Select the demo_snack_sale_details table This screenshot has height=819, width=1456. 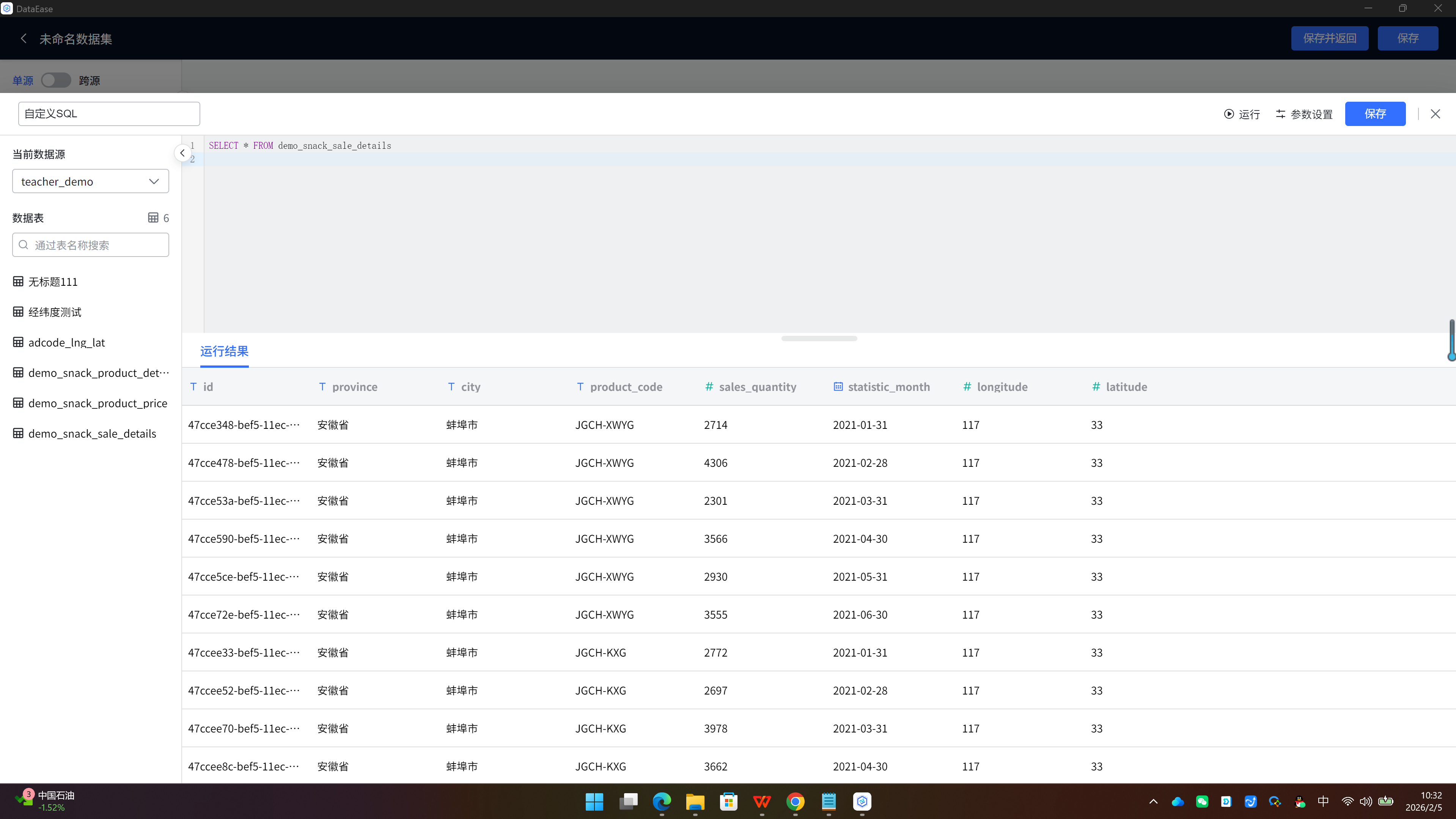(x=92, y=434)
